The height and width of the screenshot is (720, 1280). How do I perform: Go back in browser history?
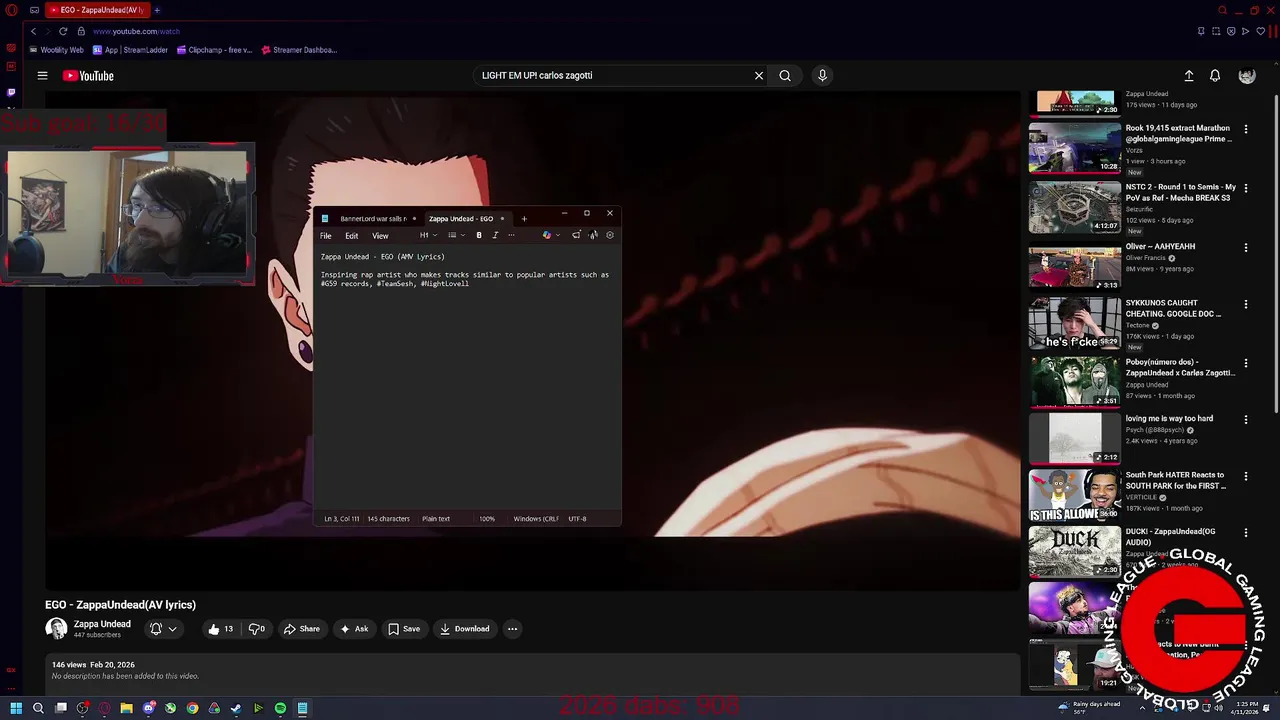click(33, 31)
